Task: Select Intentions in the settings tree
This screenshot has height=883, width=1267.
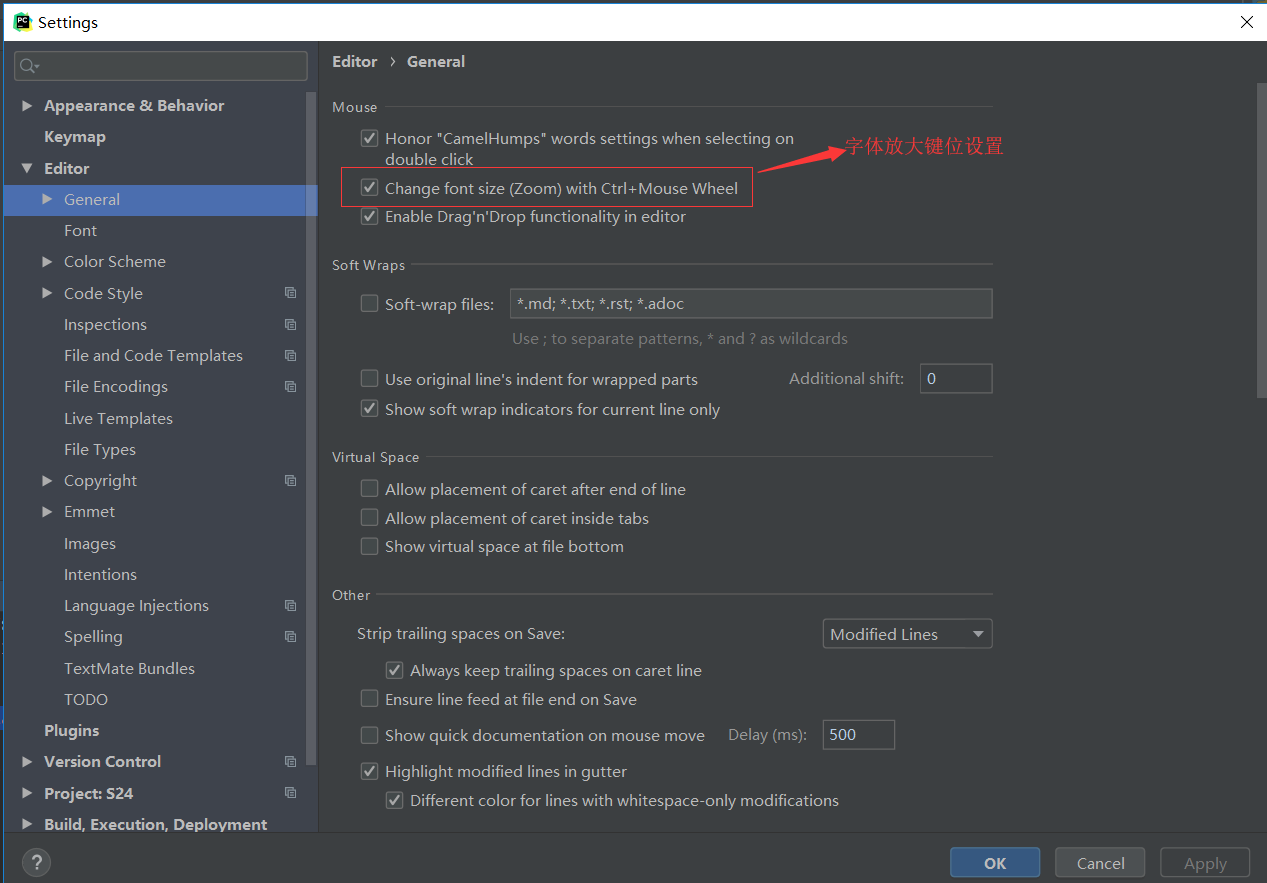Action: 100,574
